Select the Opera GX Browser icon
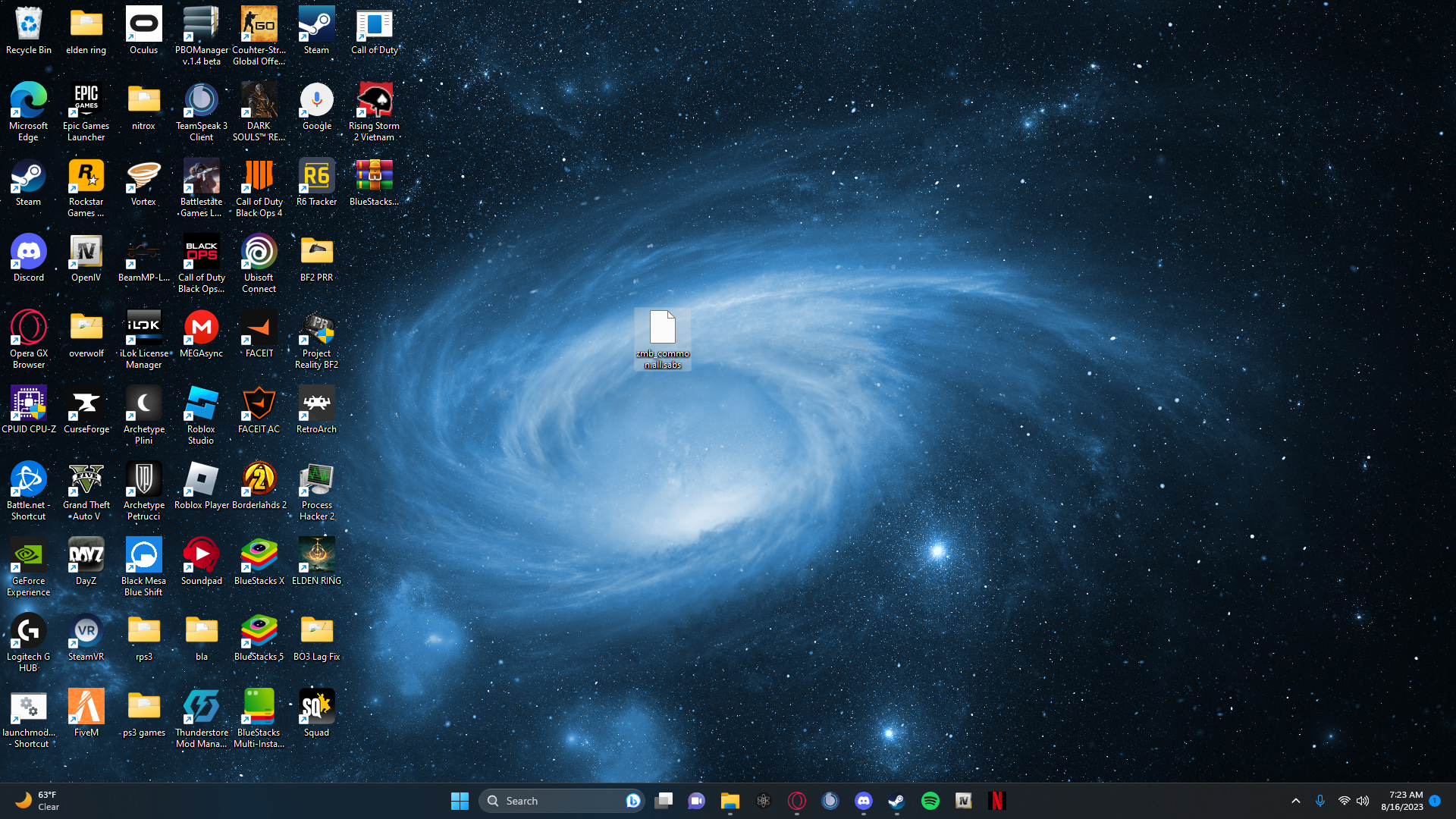1456x819 pixels. [28, 339]
